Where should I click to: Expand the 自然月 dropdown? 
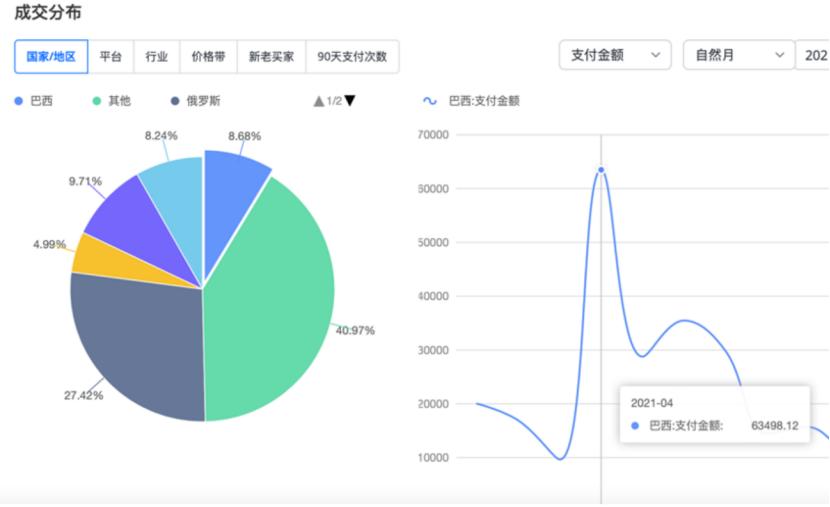[x=738, y=56]
